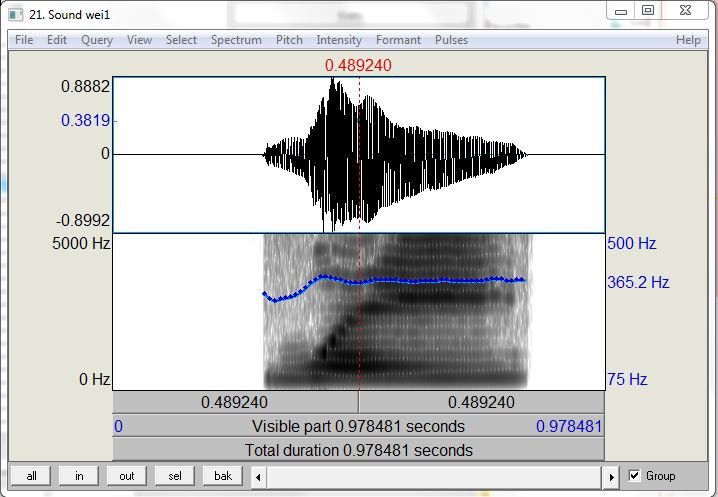The width and height of the screenshot is (718, 497).
Task: Open the Intensity menu
Action: coord(339,40)
